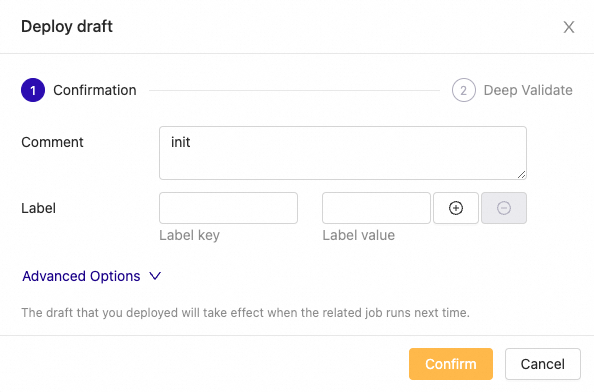Click the Label field label
594x392 pixels.
tap(39, 208)
